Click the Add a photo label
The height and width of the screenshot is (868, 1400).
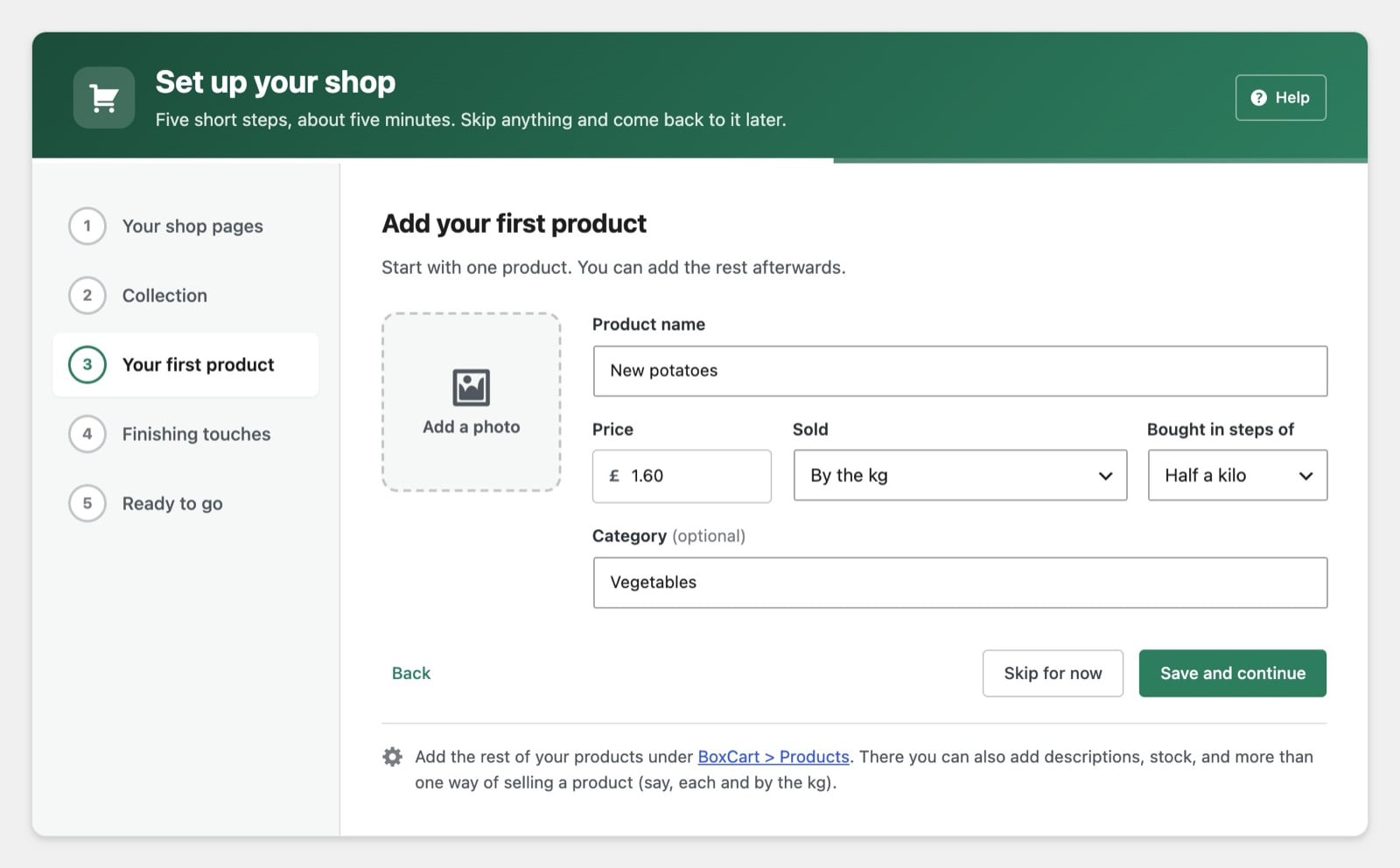tap(471, 427)
